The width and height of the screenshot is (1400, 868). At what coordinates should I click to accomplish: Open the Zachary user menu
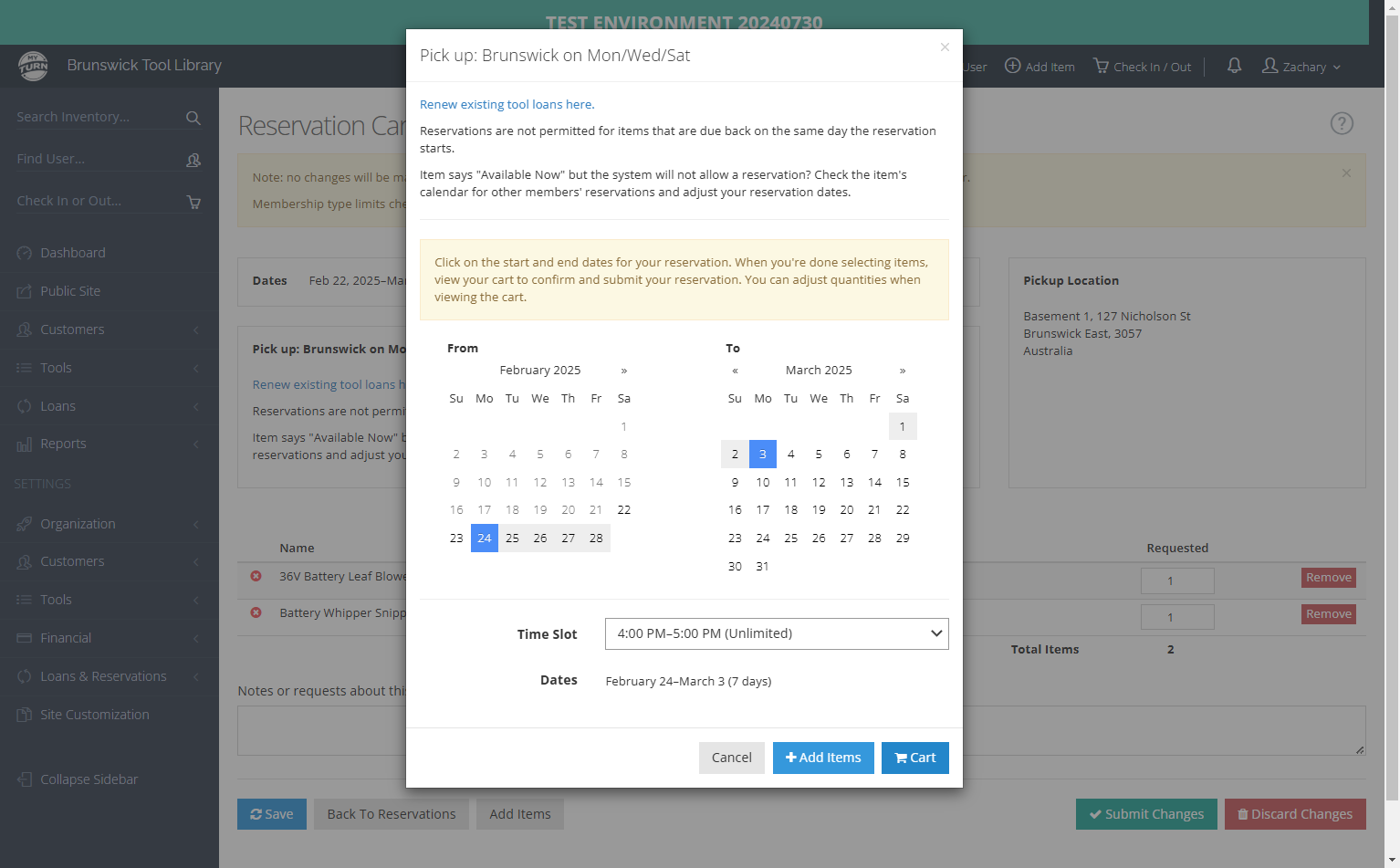1301,67
